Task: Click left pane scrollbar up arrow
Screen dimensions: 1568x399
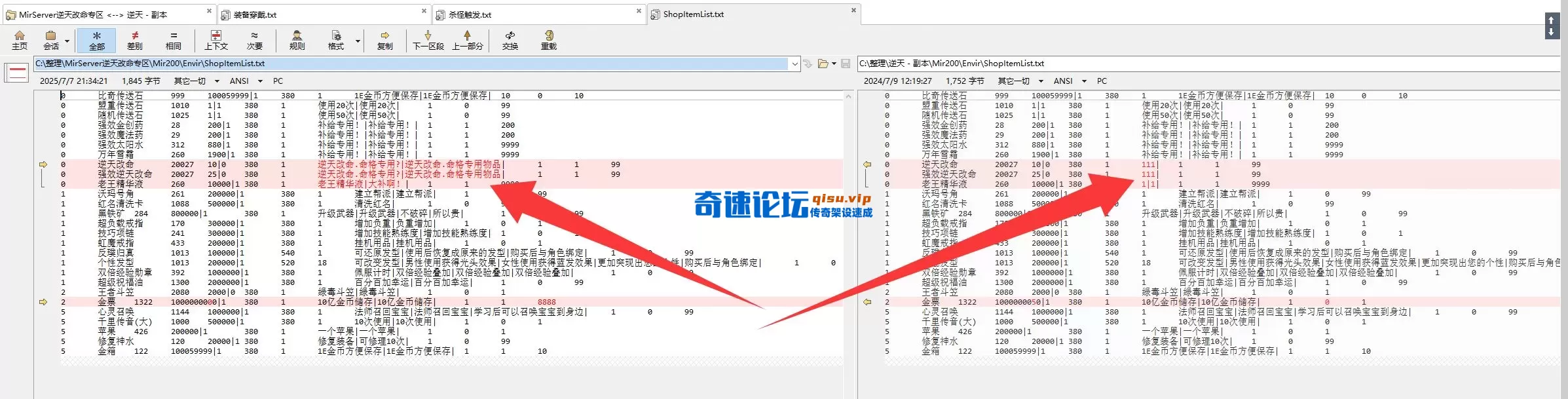Action: [848, 96]
